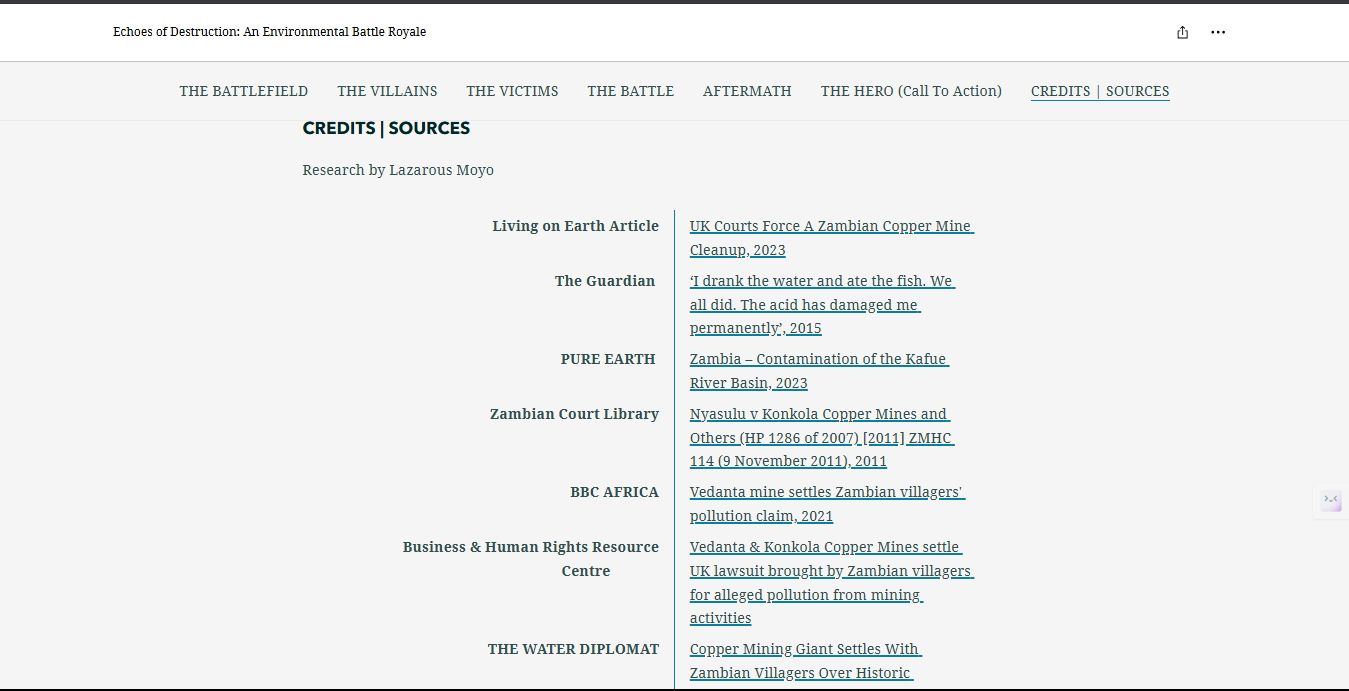Click the Research by Lazarous Moyo text
The height and width of the screenshot is (691, 1349).
(398, 170)
